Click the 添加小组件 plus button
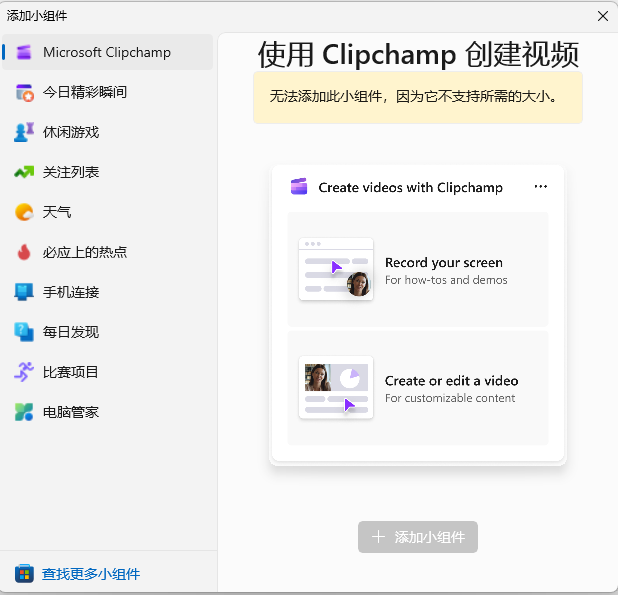618x595 pixels. click(418, 537)
